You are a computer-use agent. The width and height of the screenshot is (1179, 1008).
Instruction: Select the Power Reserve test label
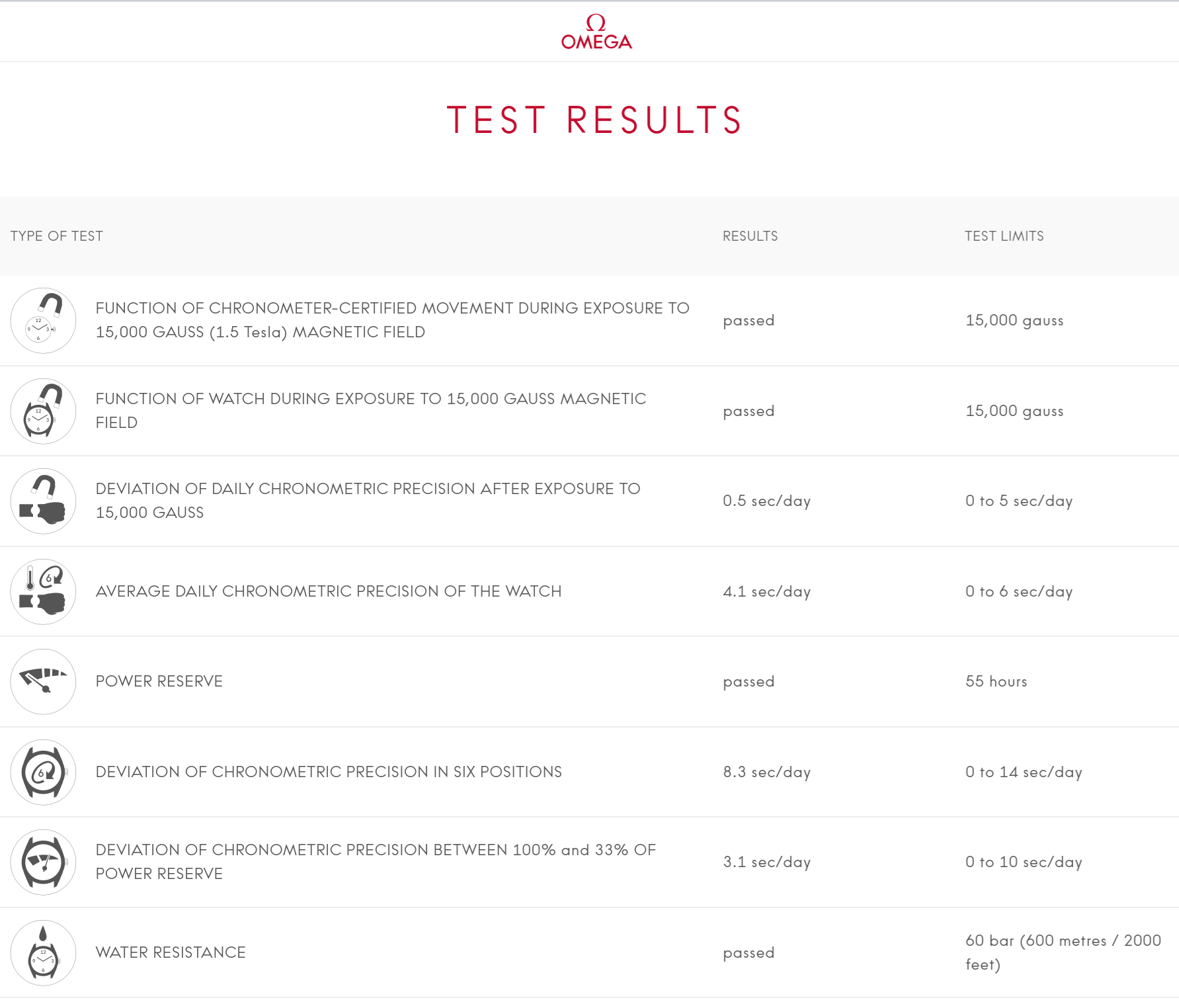pyautogui.click(x=159, y=681)
